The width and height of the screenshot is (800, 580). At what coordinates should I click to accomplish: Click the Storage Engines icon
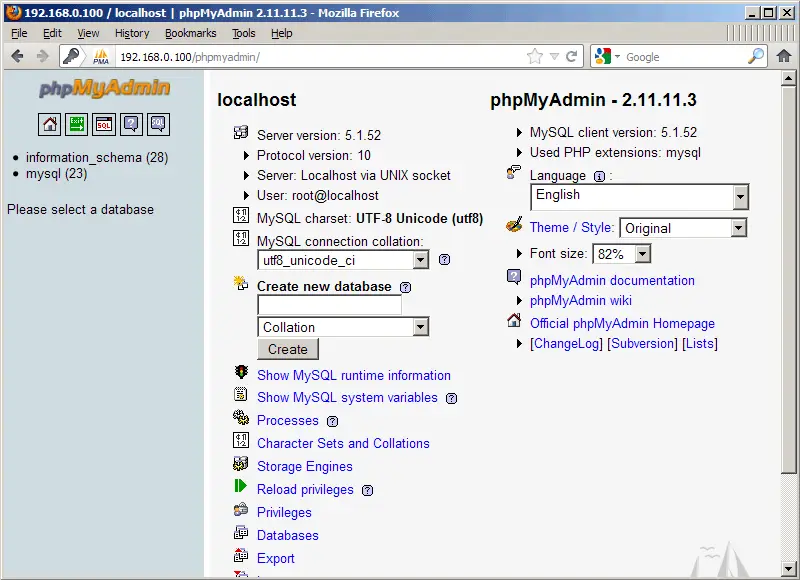point(241,463)
